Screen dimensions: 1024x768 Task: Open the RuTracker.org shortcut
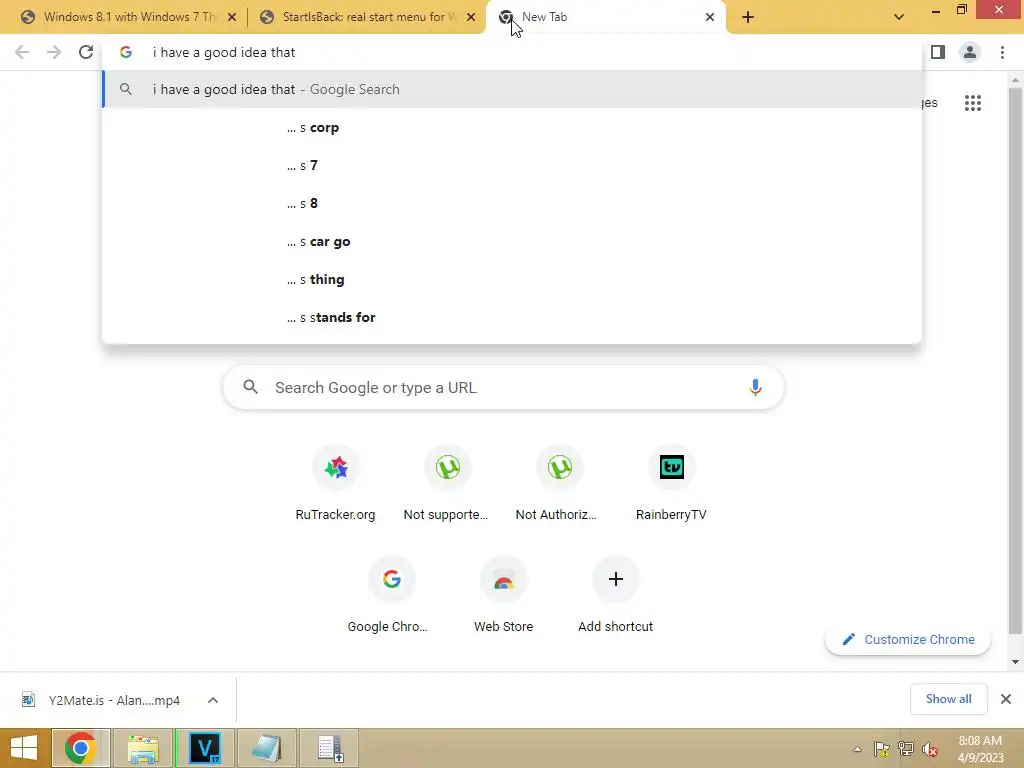tap(336, 483)
